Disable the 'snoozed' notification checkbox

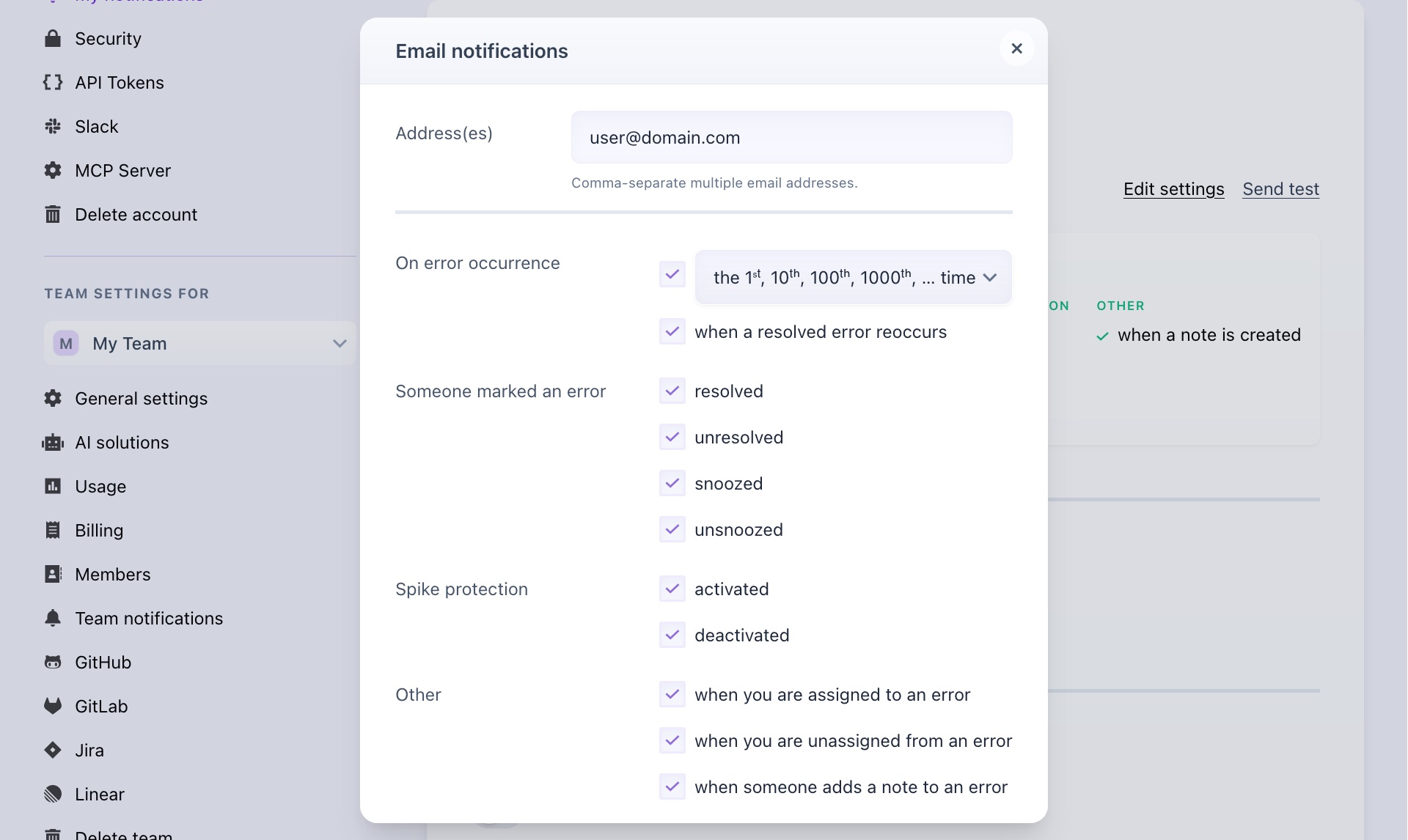(672, 483)
